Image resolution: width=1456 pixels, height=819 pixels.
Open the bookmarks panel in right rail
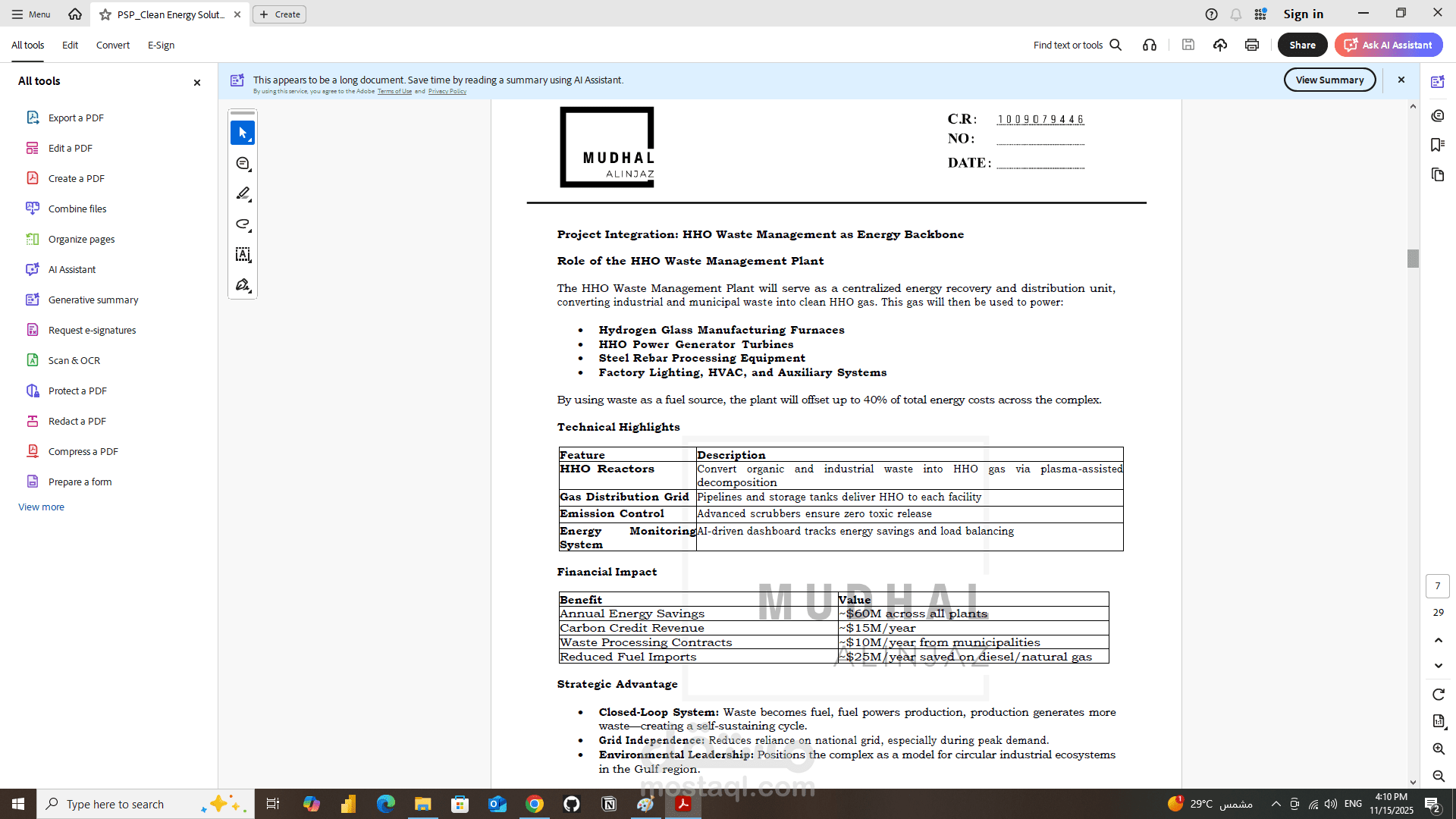[x=1438, y=145]
